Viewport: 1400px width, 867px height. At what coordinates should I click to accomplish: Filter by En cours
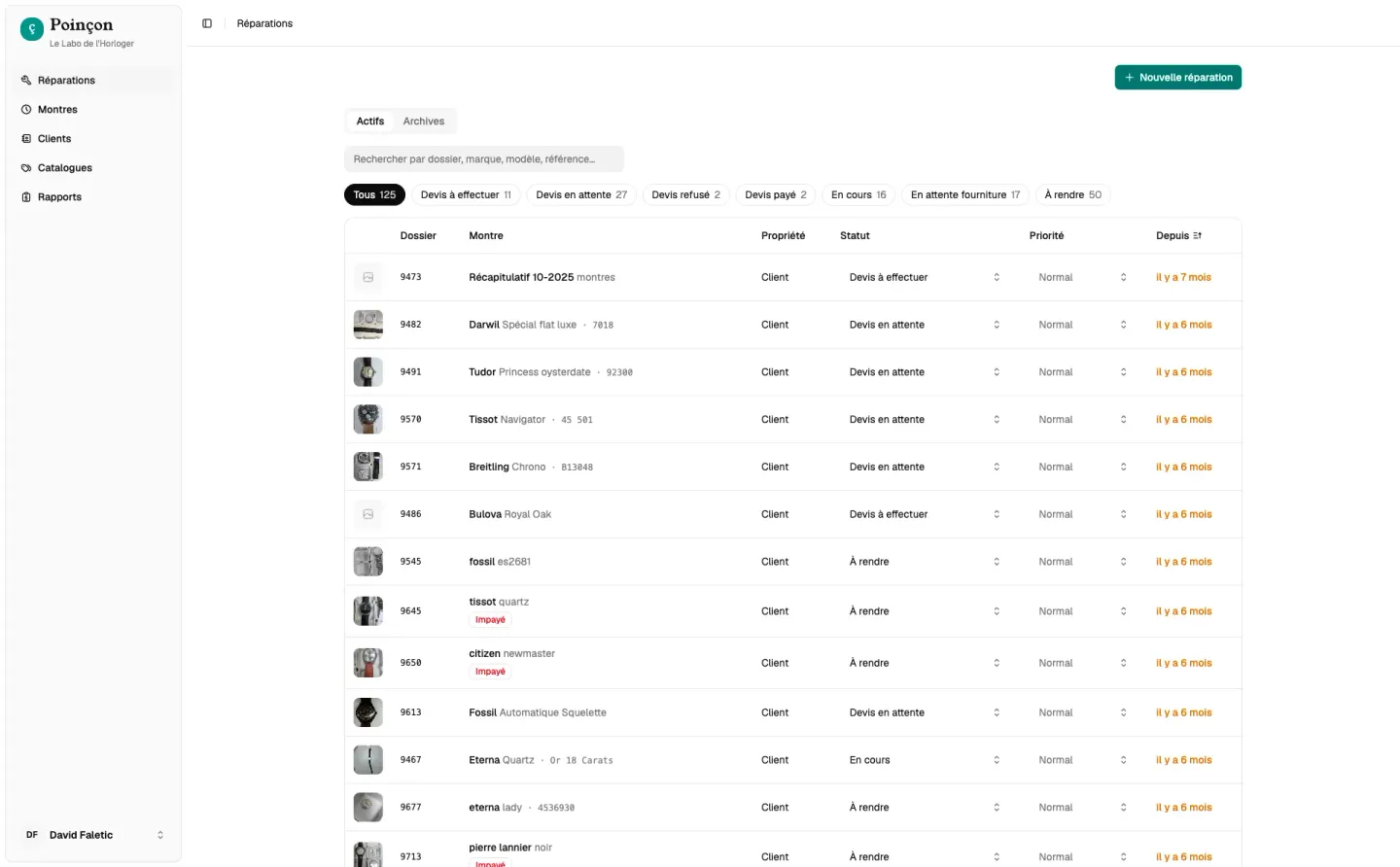[x=858, y=194]
